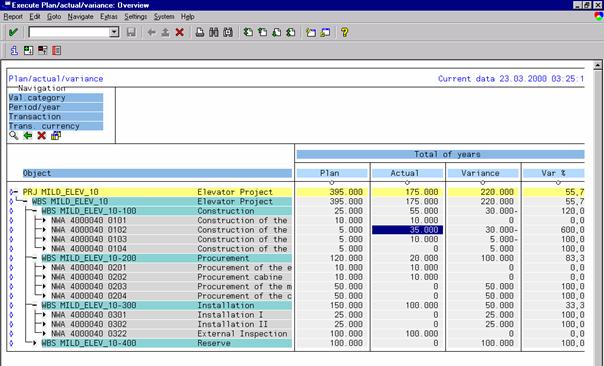The height and width of the screenshot is (366, 604).
Task: Click the Generate Shortcut icon
Action: pyautogui.click(x=325, y=32)
